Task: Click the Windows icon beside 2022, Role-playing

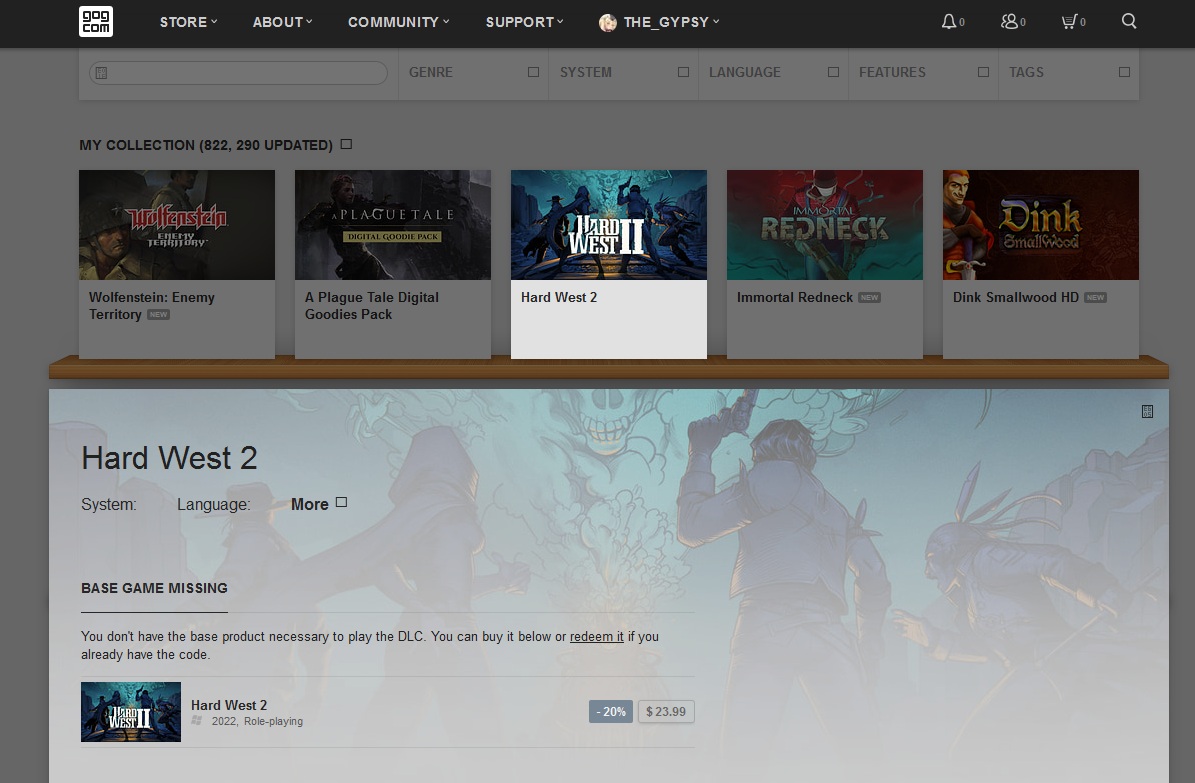Action: [x=197, y=720]
